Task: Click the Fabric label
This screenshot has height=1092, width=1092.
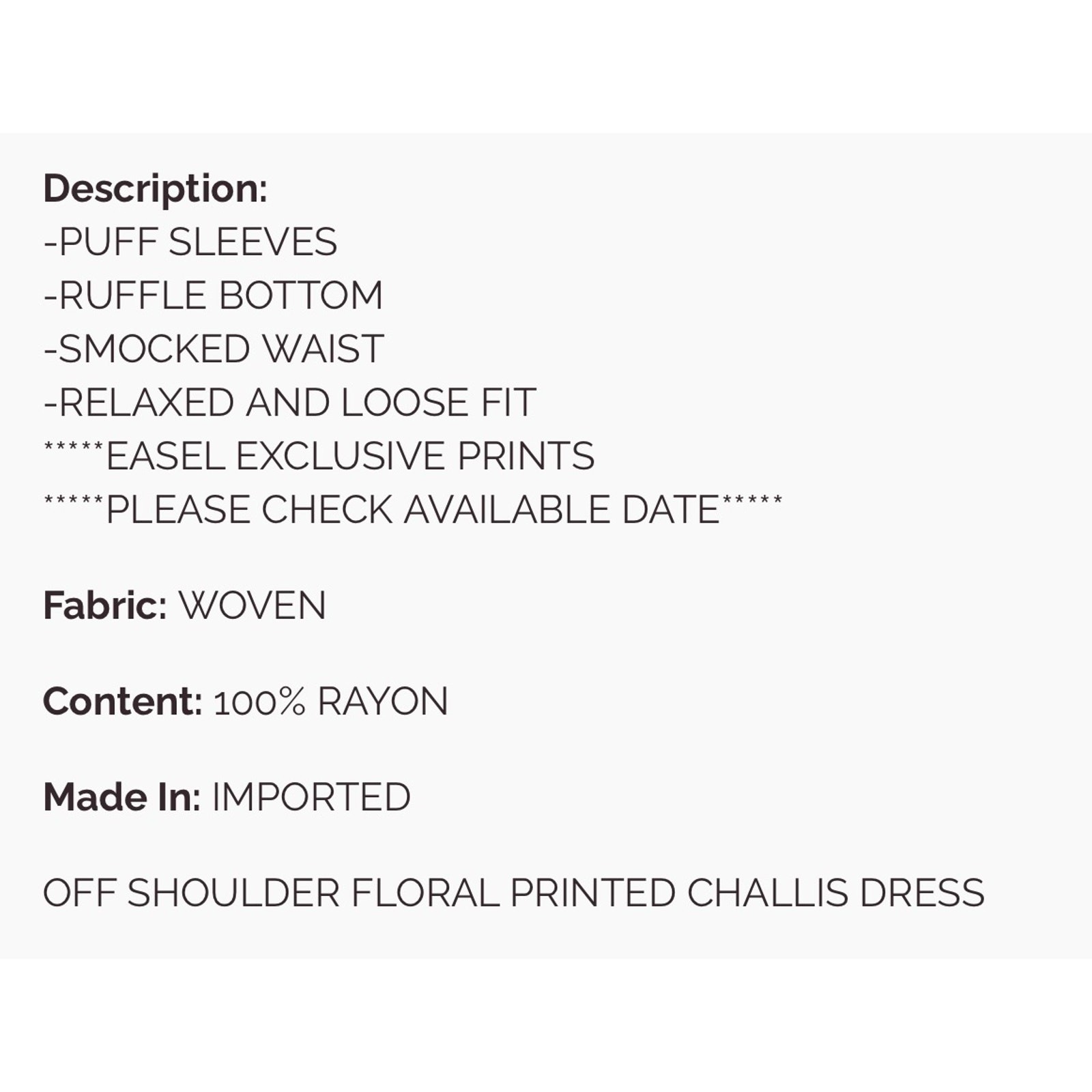Action: pyautogui.click(x=104, y=605)
